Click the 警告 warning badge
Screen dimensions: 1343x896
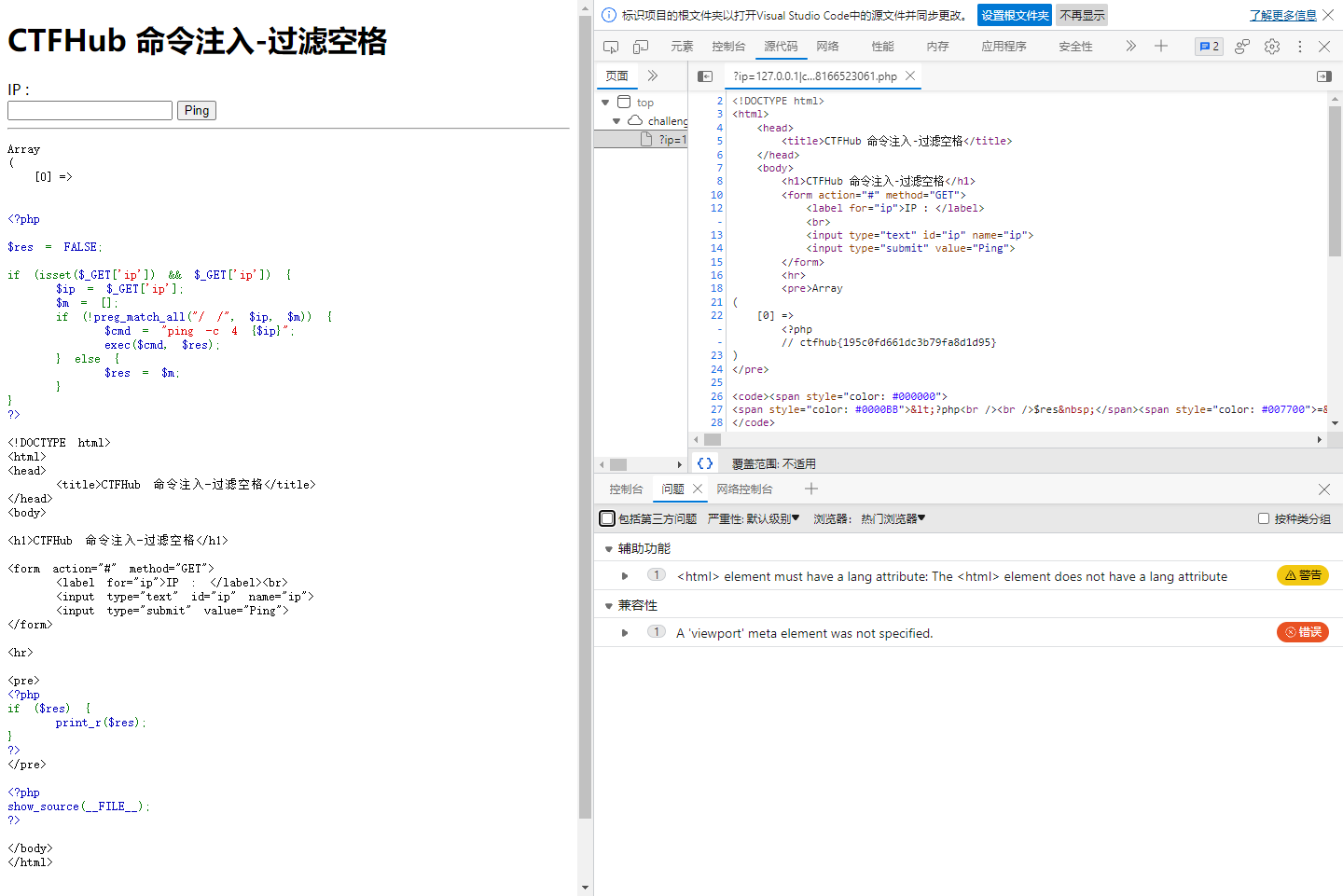point(1303,575)
